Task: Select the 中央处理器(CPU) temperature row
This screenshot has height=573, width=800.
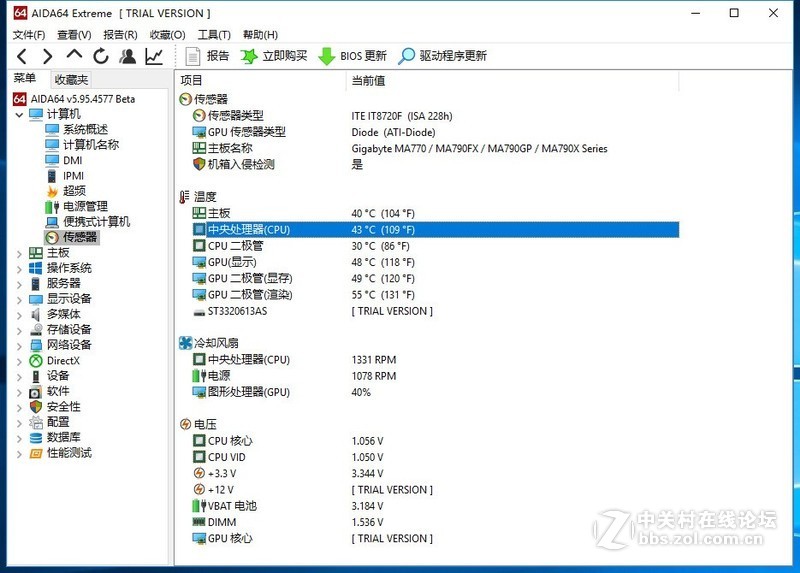Action: pos(435,230)
